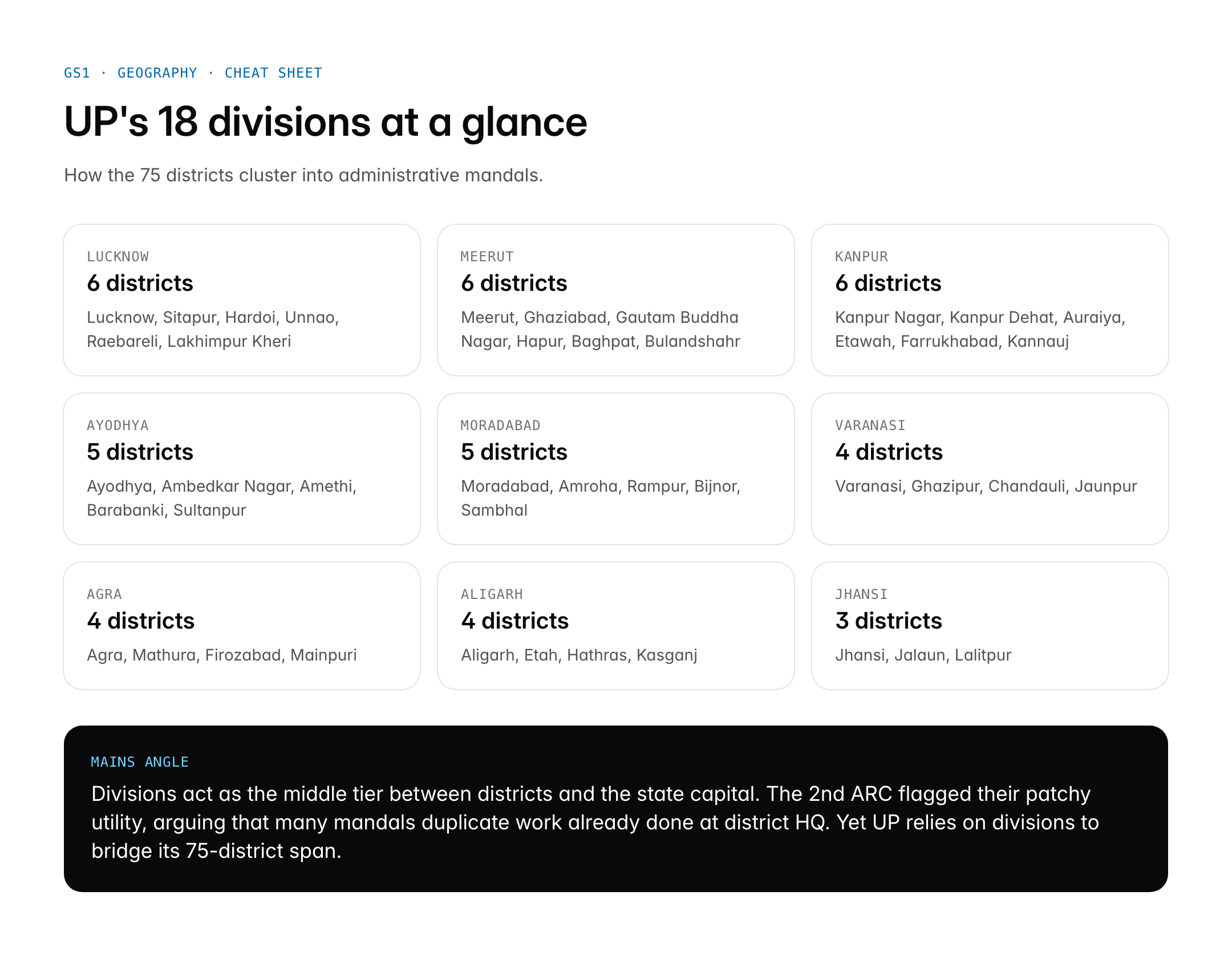This screenshot has height=956, width=1232.
Task: Select the Moradabad division card
Action: pos(615,468)
